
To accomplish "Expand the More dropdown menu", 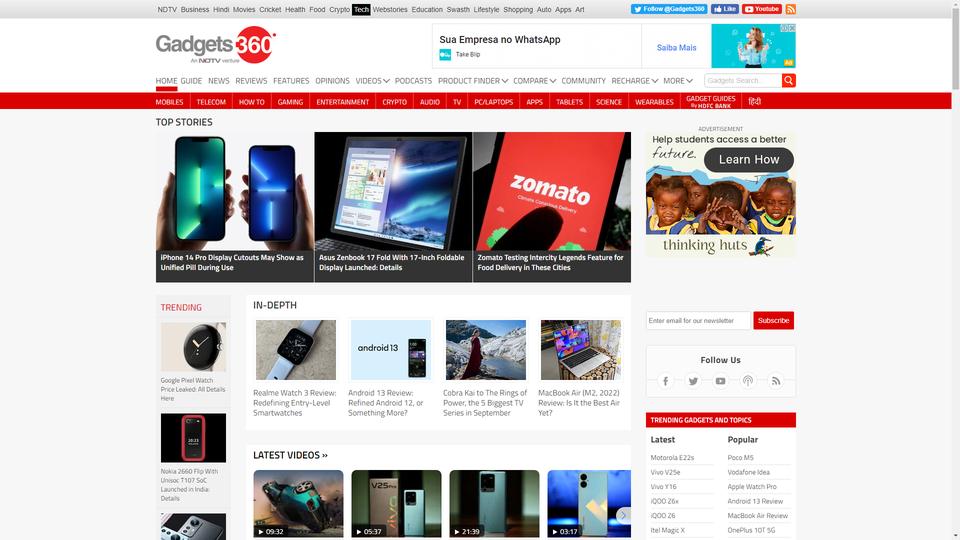I will tap(678, 81).
